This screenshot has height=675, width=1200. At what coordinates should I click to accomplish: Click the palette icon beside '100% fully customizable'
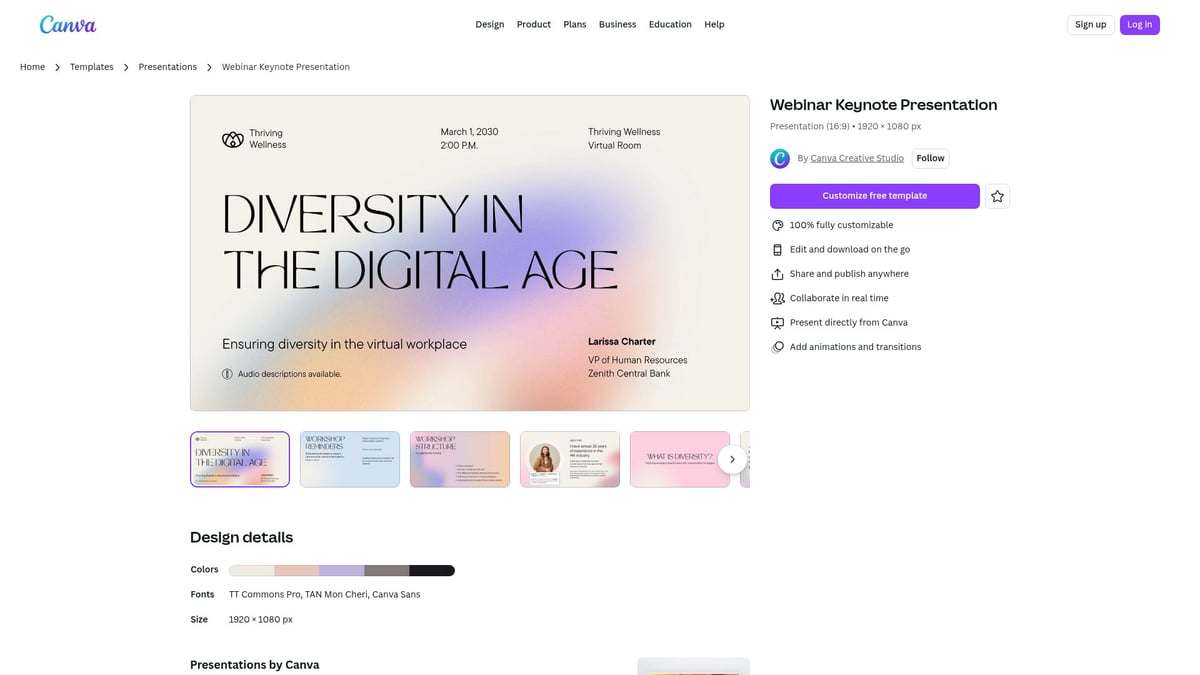[x=777, y=225]
